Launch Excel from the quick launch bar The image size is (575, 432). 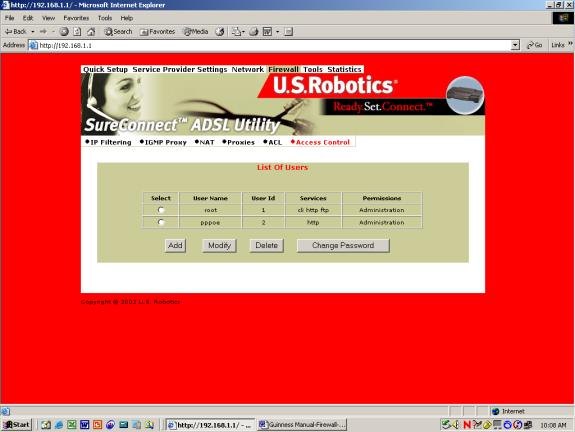tap(72, 425)
